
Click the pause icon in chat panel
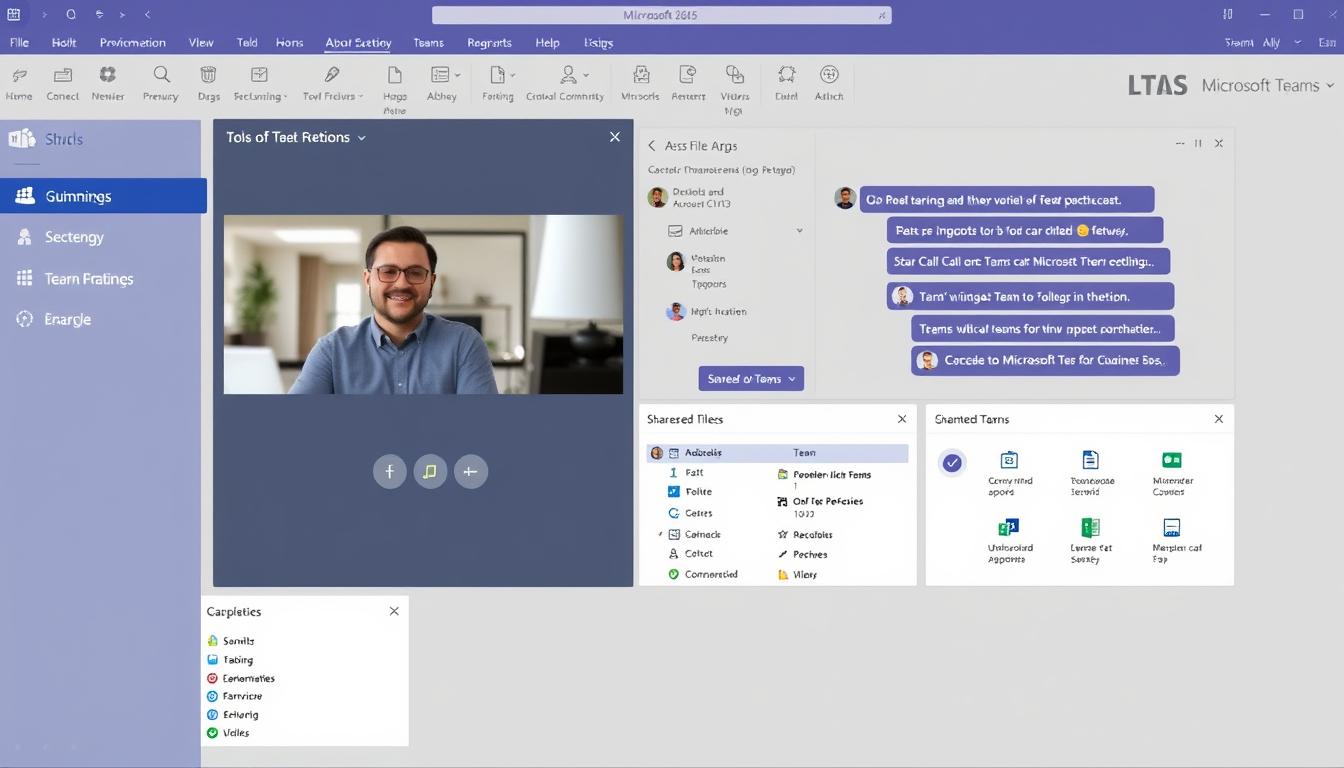pos(1198,144)
